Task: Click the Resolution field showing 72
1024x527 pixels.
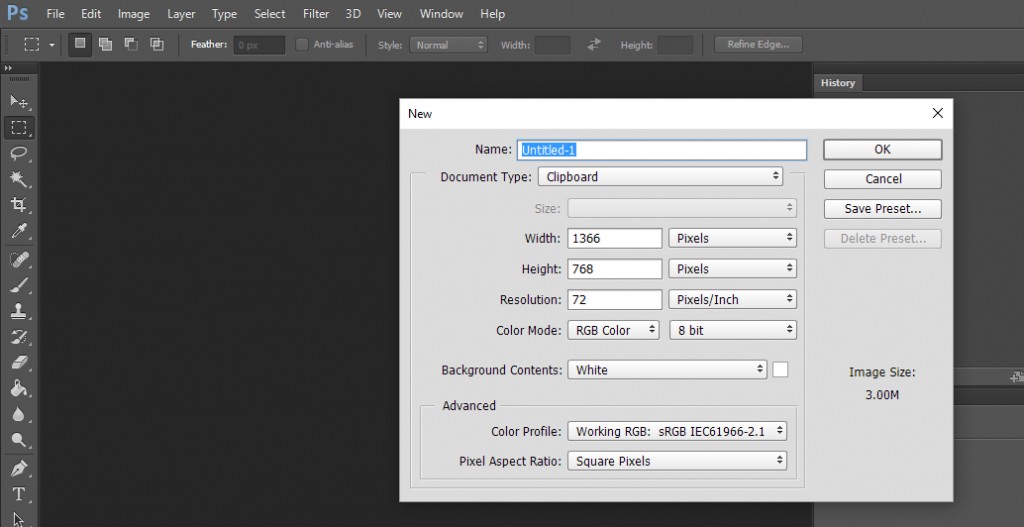Action: coord(615,300)
